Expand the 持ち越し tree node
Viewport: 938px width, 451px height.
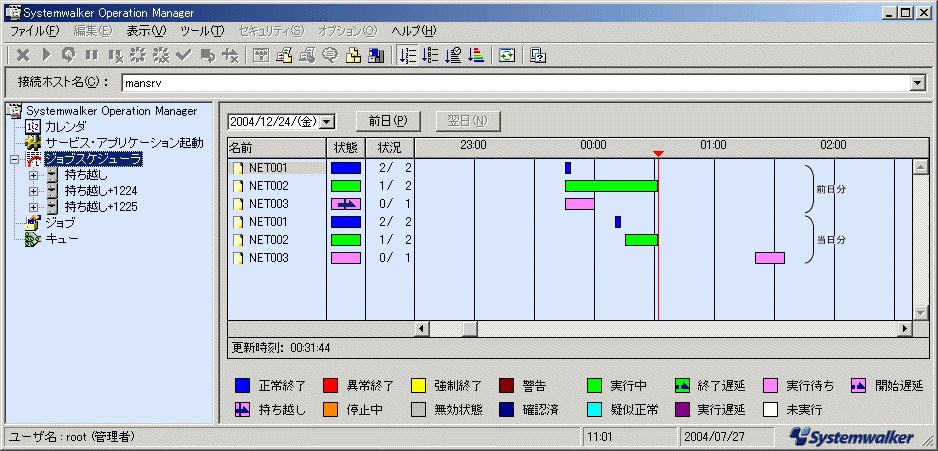pos(34,175)
